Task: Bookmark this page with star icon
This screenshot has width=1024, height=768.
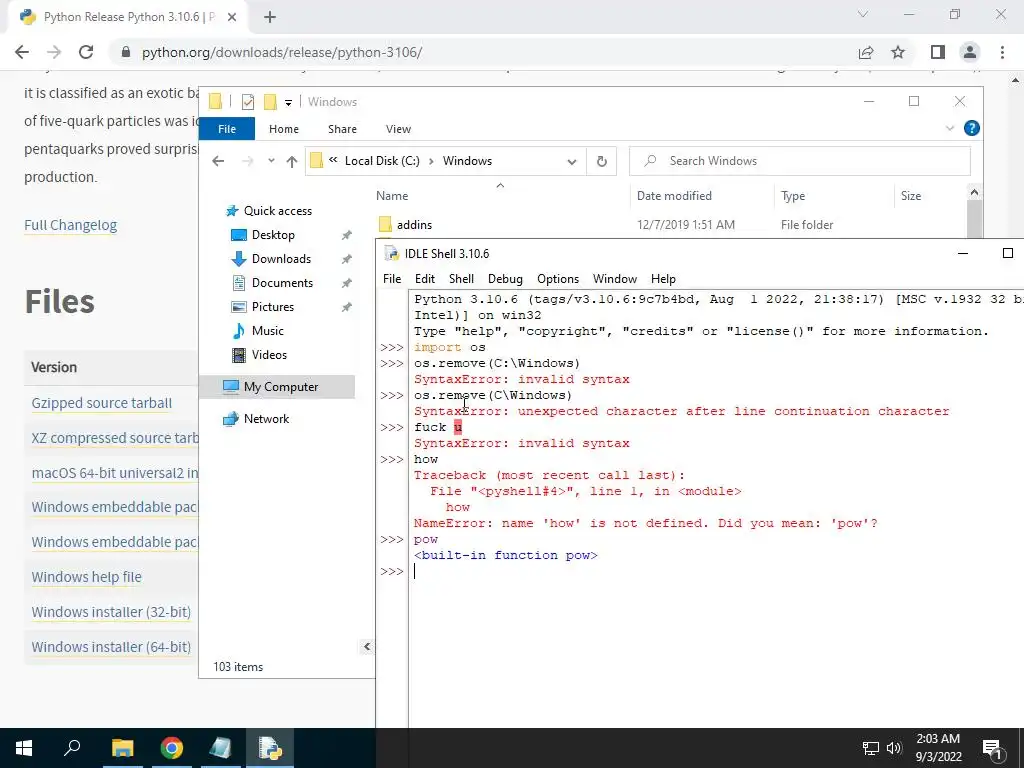Action: click(x=898, y=52)
